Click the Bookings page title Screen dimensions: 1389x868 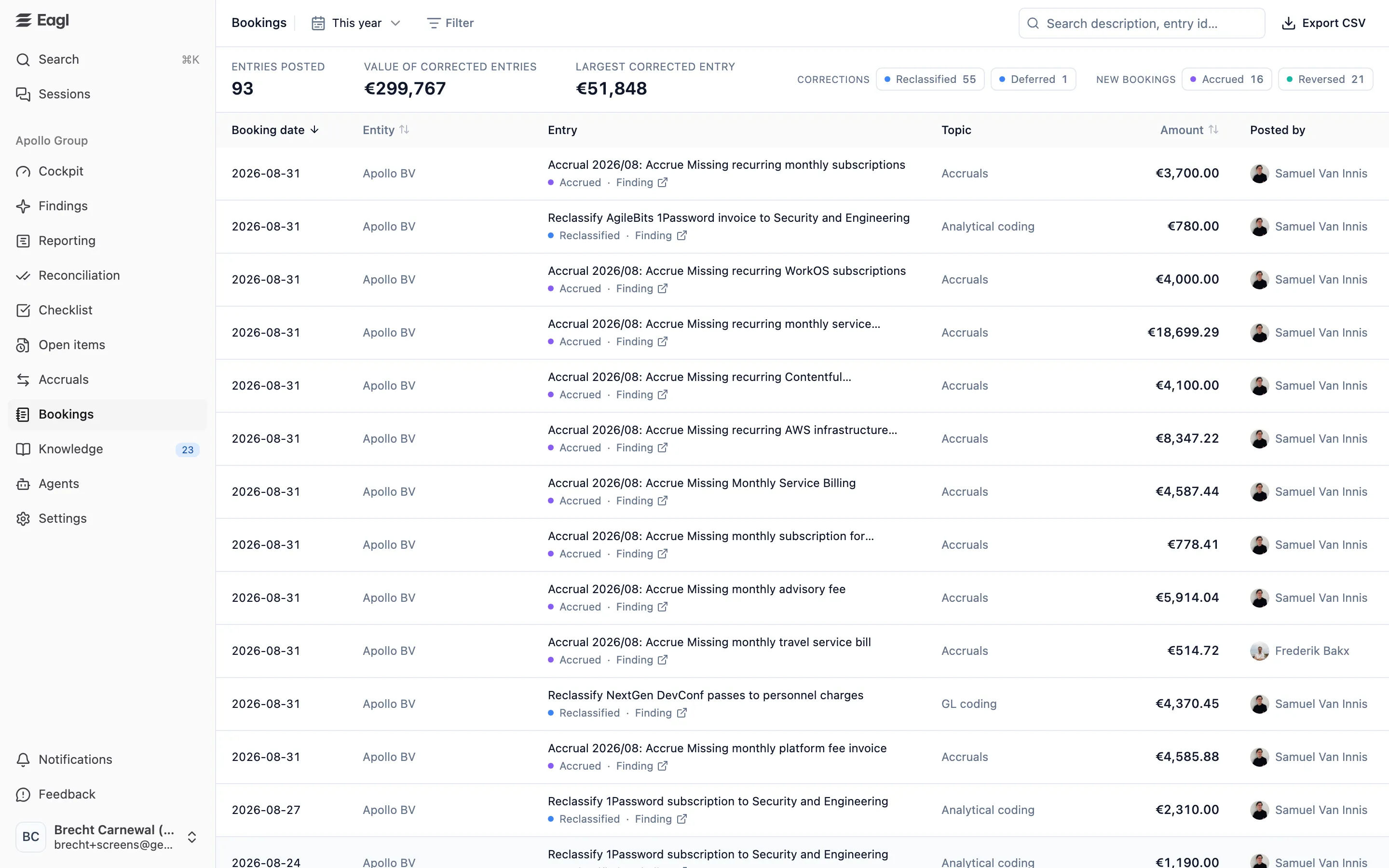(259, 23)
